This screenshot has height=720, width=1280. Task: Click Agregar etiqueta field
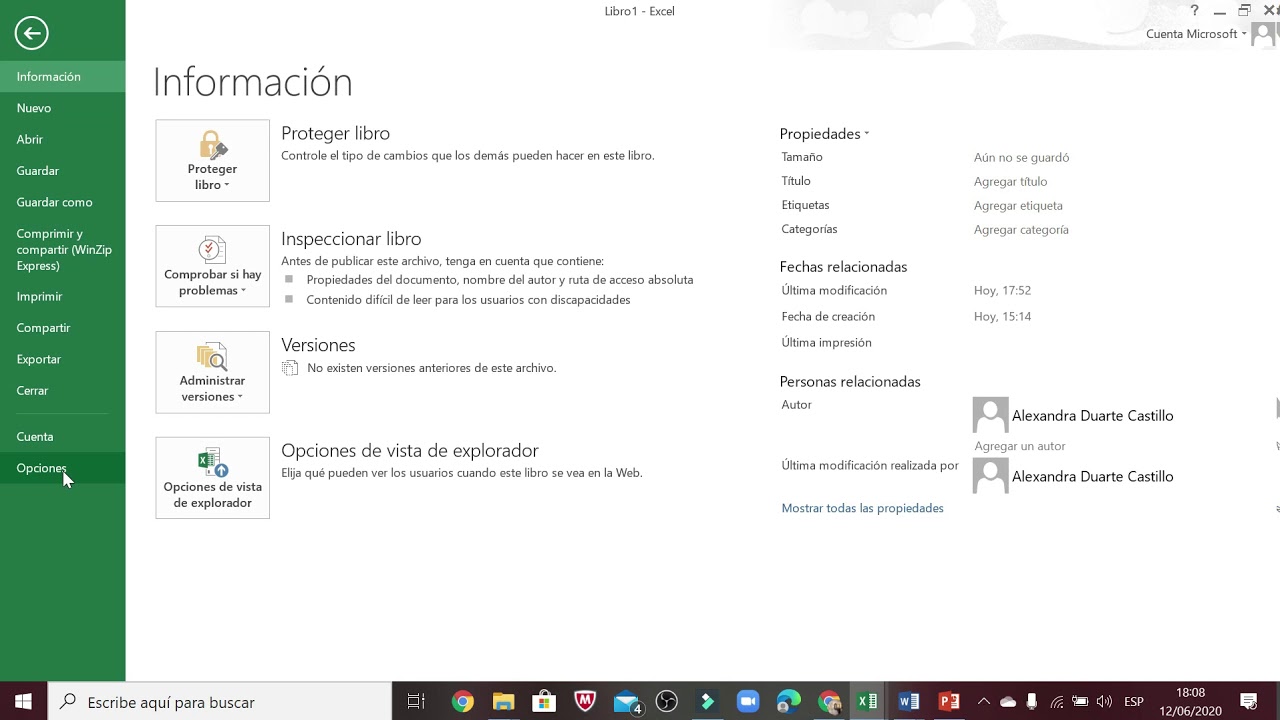pyautogui.click(x=1018, y=205)
